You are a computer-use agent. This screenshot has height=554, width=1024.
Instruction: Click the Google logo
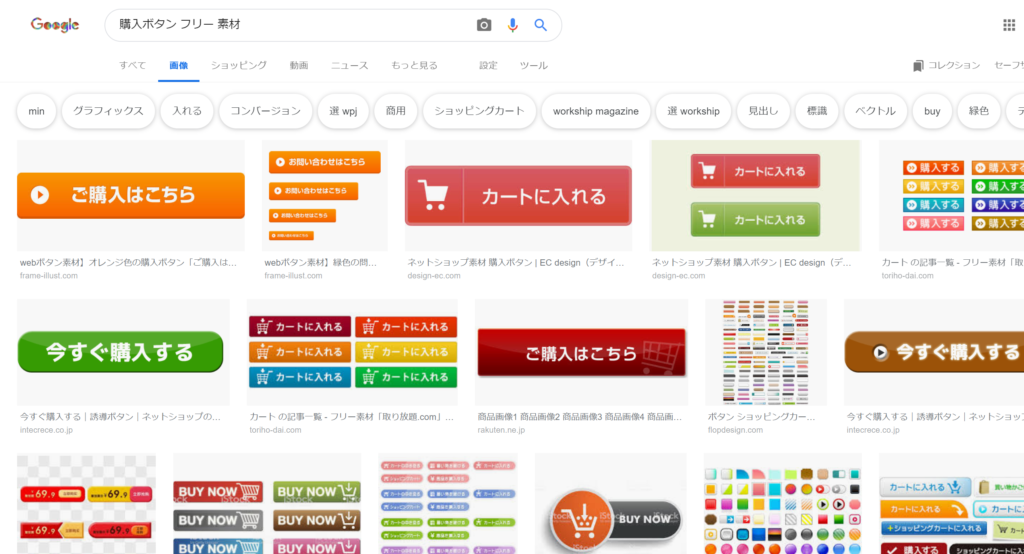(55, 25)
